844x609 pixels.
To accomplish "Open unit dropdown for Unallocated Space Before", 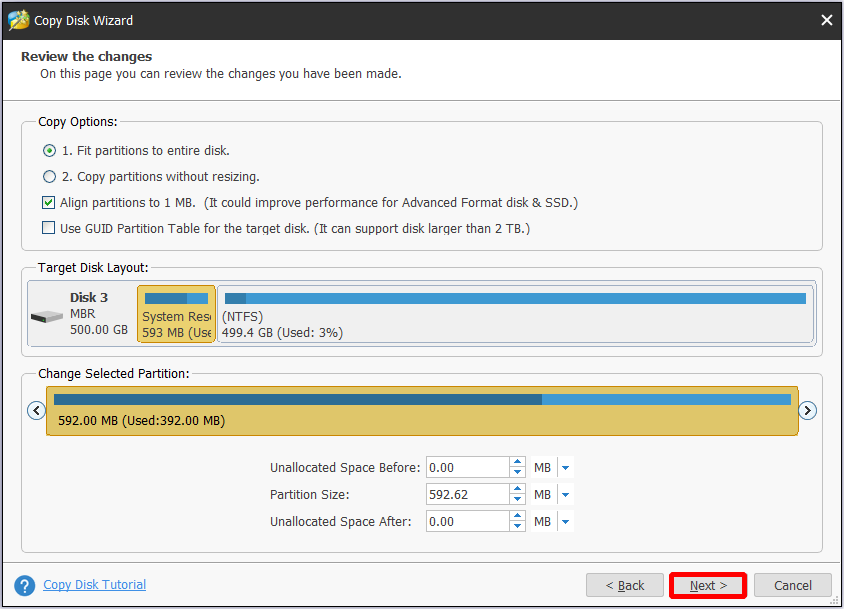I will (x=565, y=468).
